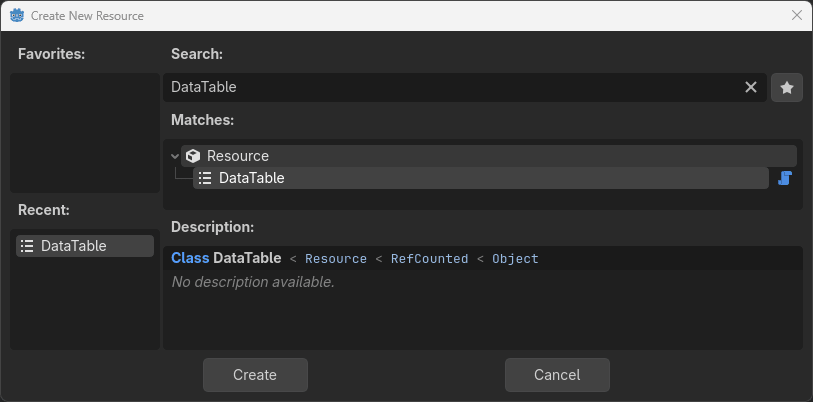Clear the search text with X icon

pyautogui.click(x=751, y=88)
